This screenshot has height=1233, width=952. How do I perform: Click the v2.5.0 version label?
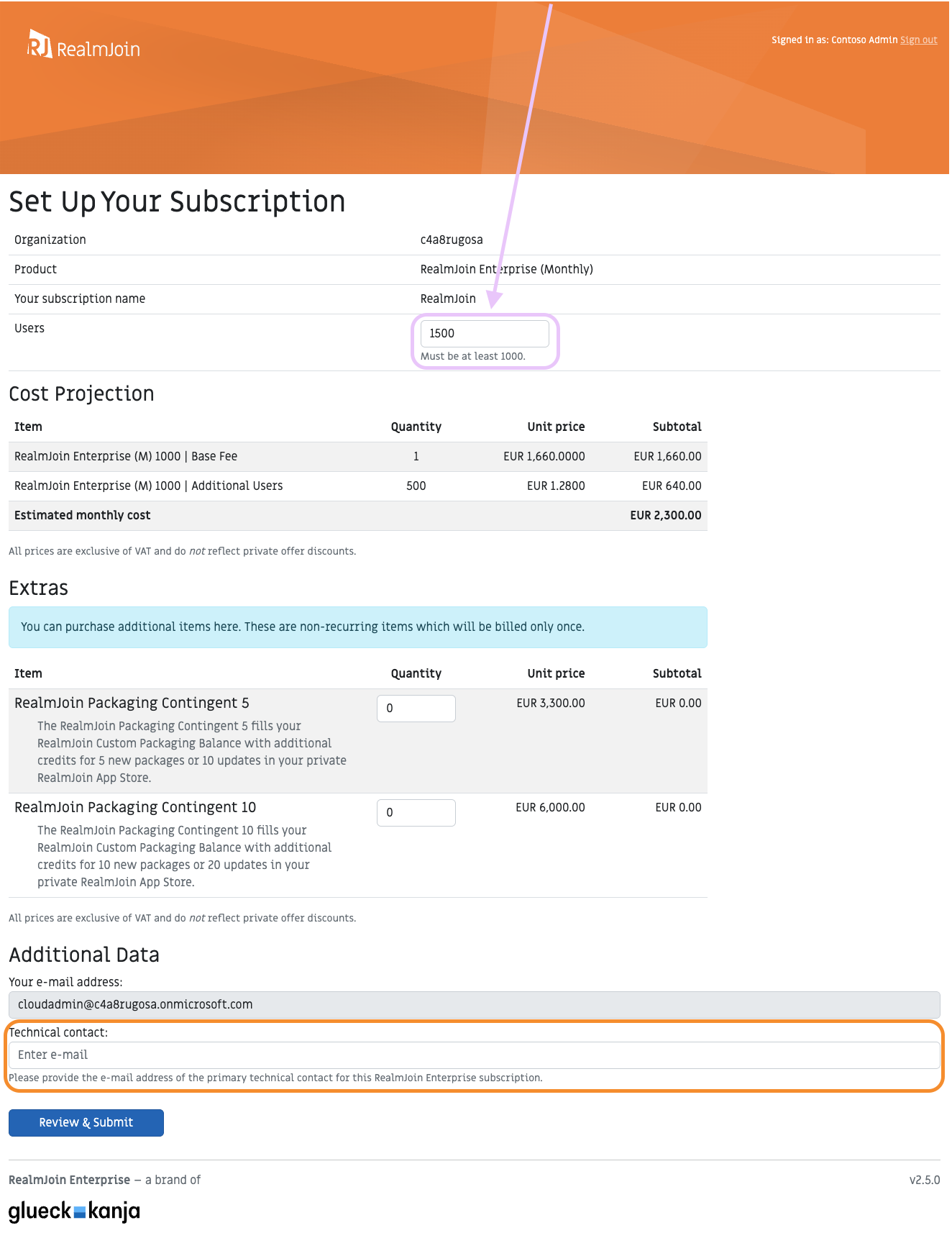coord(924,1180)
